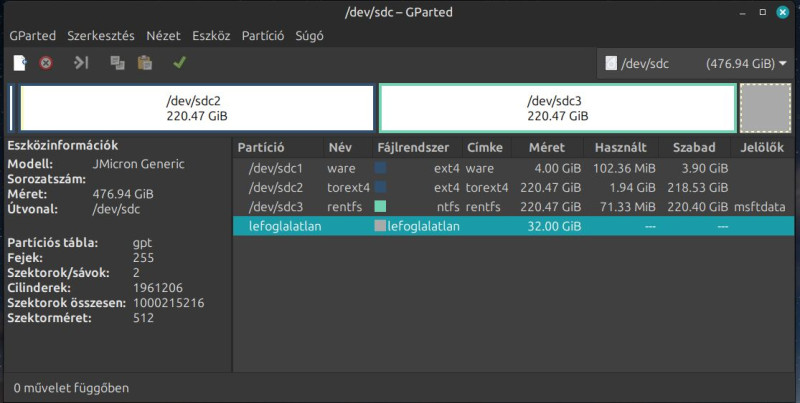Click the Copy partition toolbar icon
This screenshot has width=800, height=403.
(117, 63)
